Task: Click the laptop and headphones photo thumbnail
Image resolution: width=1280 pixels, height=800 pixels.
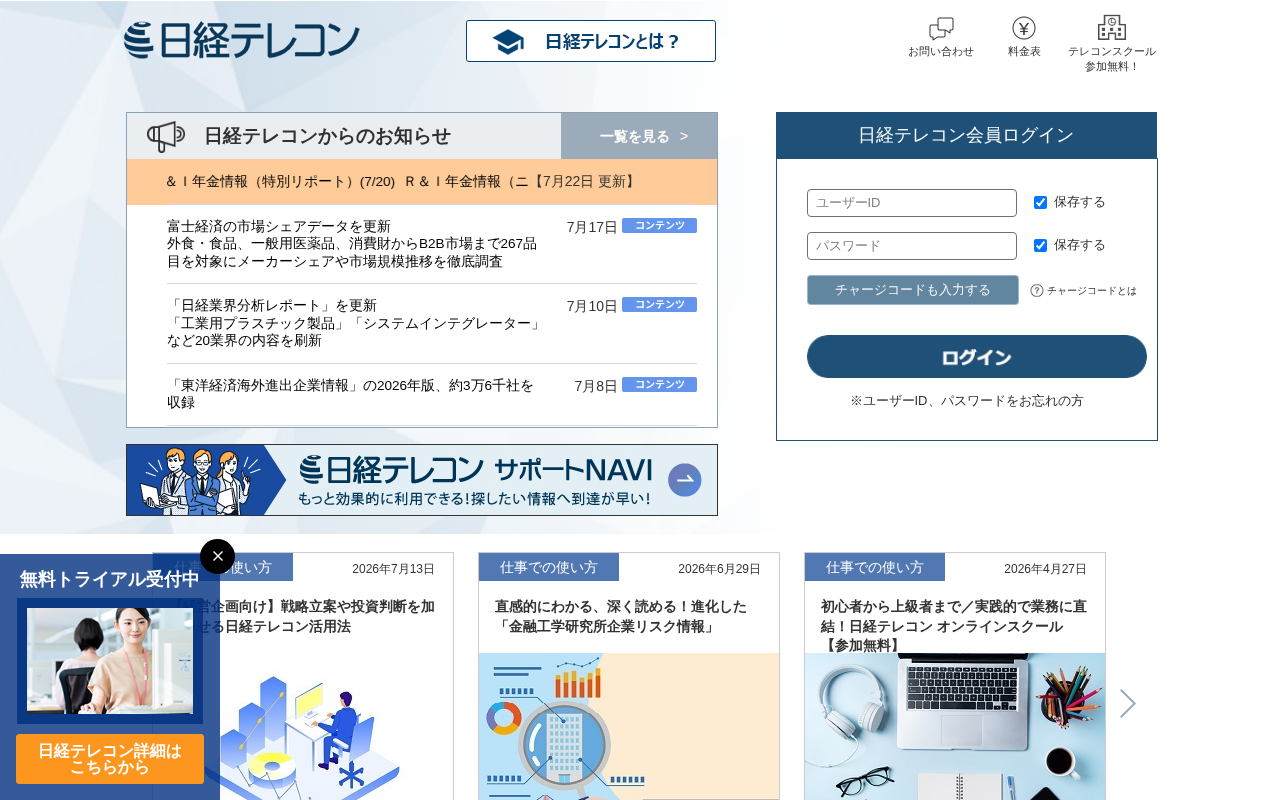Action: 955,727
